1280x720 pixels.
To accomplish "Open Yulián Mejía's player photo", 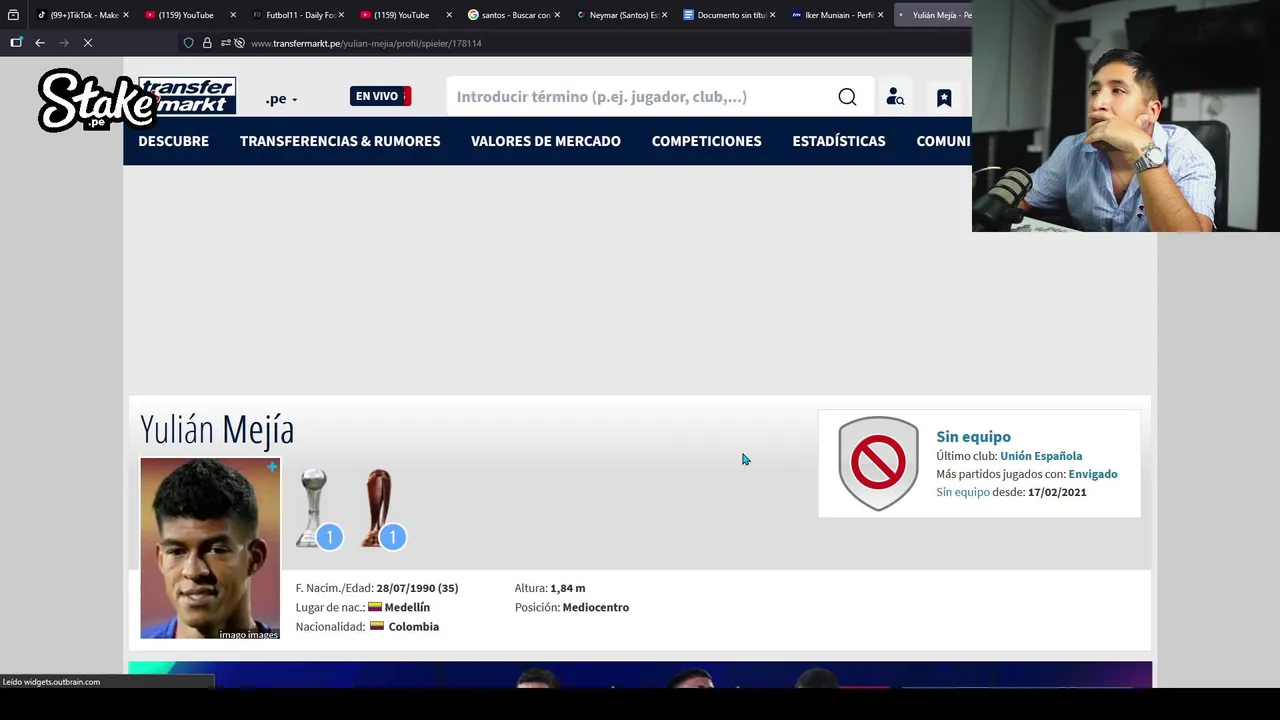I will pyautogui.click(x=210, y=548).
